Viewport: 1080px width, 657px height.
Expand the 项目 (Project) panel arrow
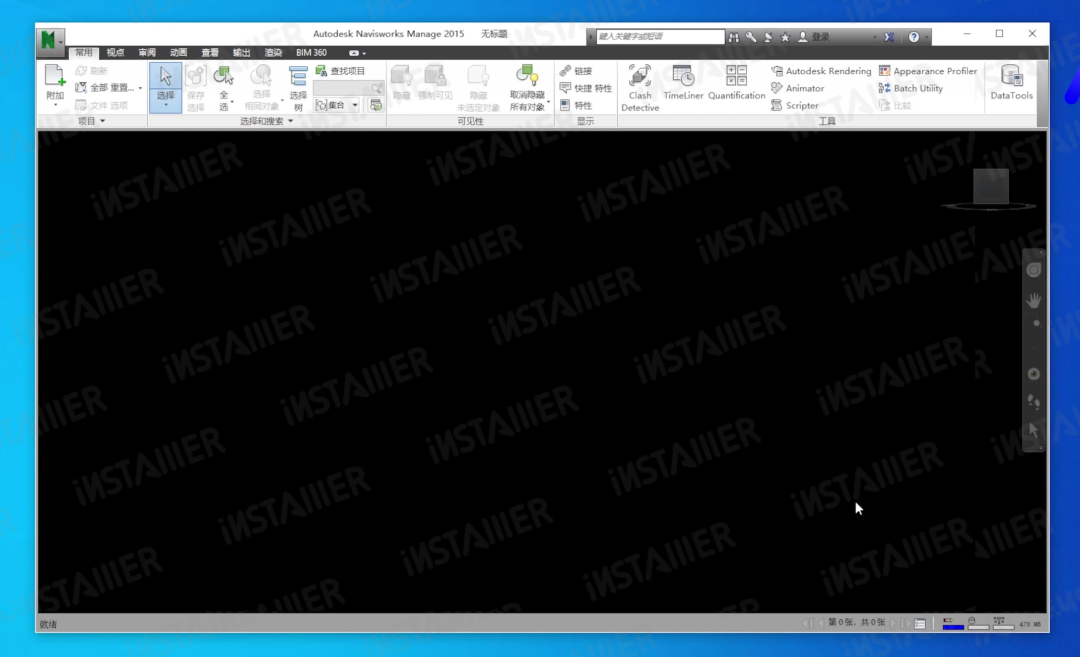click(x=103, y=121)
